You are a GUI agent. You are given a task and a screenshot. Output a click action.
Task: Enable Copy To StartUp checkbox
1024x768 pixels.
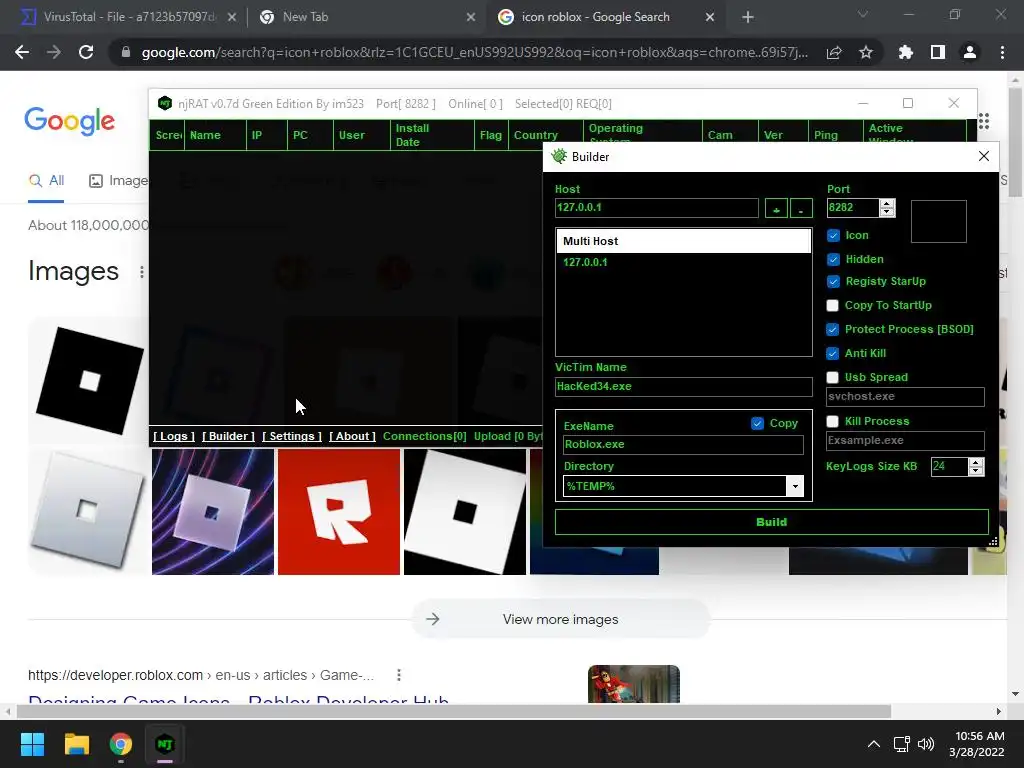click(x=833, y=305)
